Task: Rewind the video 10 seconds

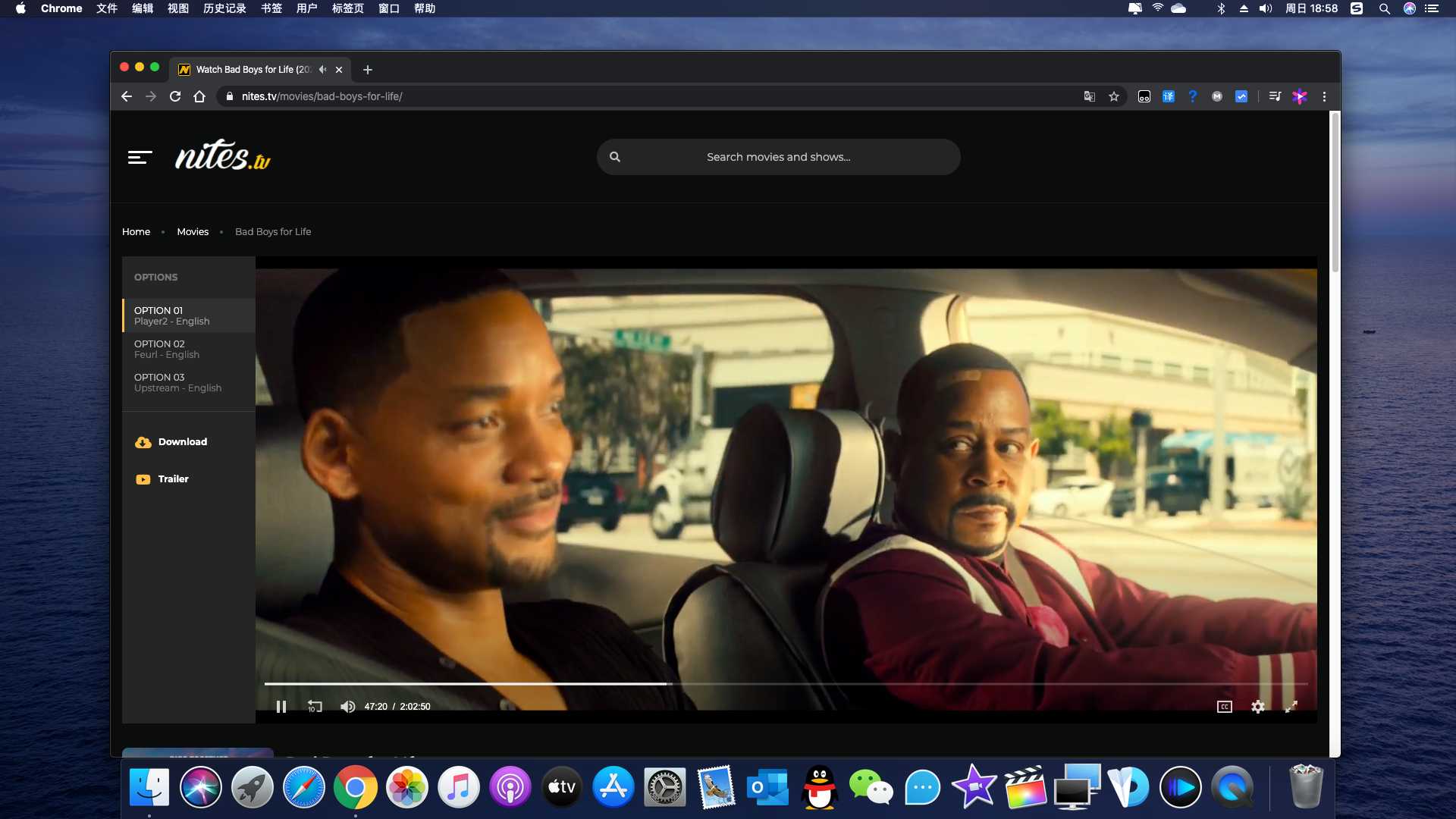Action: [315, 707]
